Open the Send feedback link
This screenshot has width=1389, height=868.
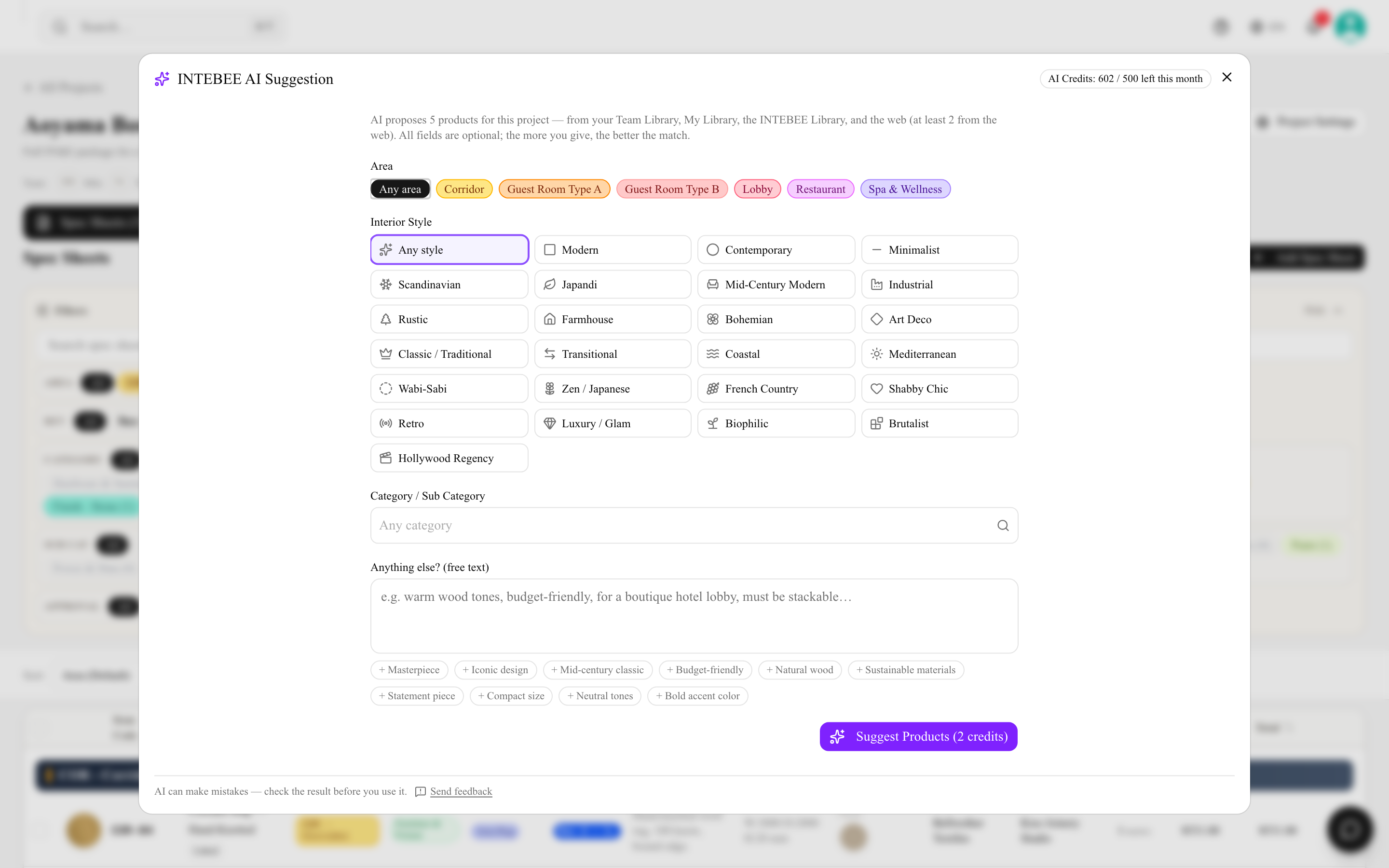pyautogui.click(x=461, y=792)
